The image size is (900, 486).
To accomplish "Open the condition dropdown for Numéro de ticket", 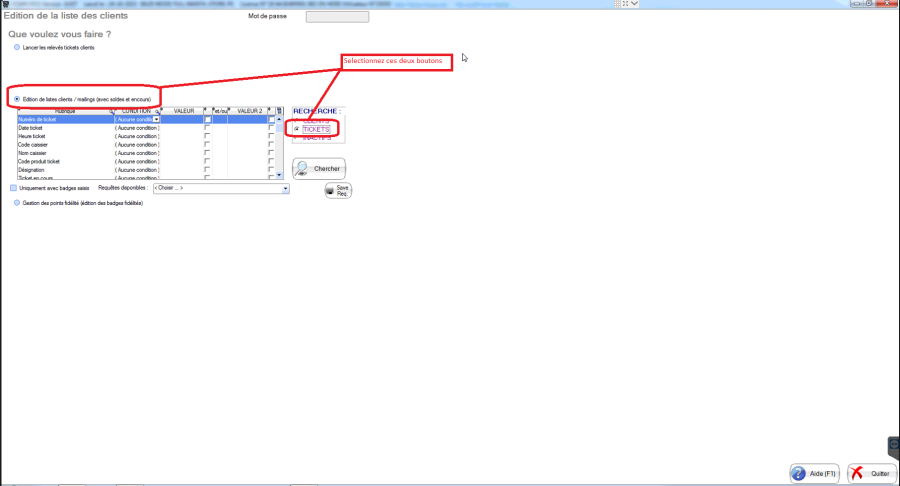I will 156,119.
